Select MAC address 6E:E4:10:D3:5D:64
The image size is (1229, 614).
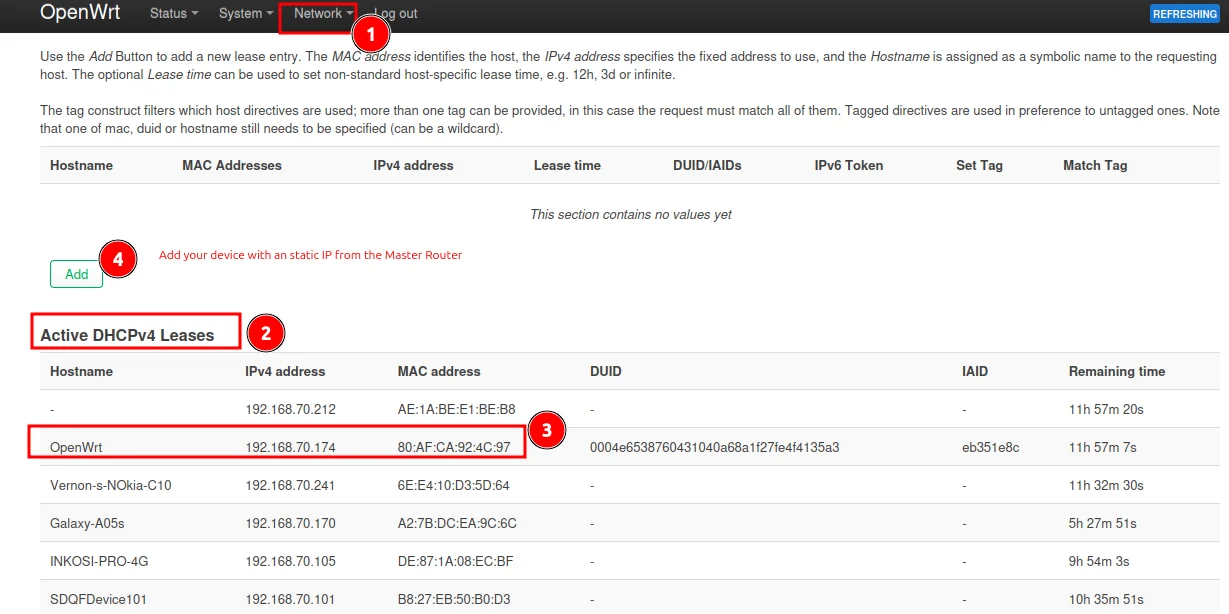click(454, 485)
